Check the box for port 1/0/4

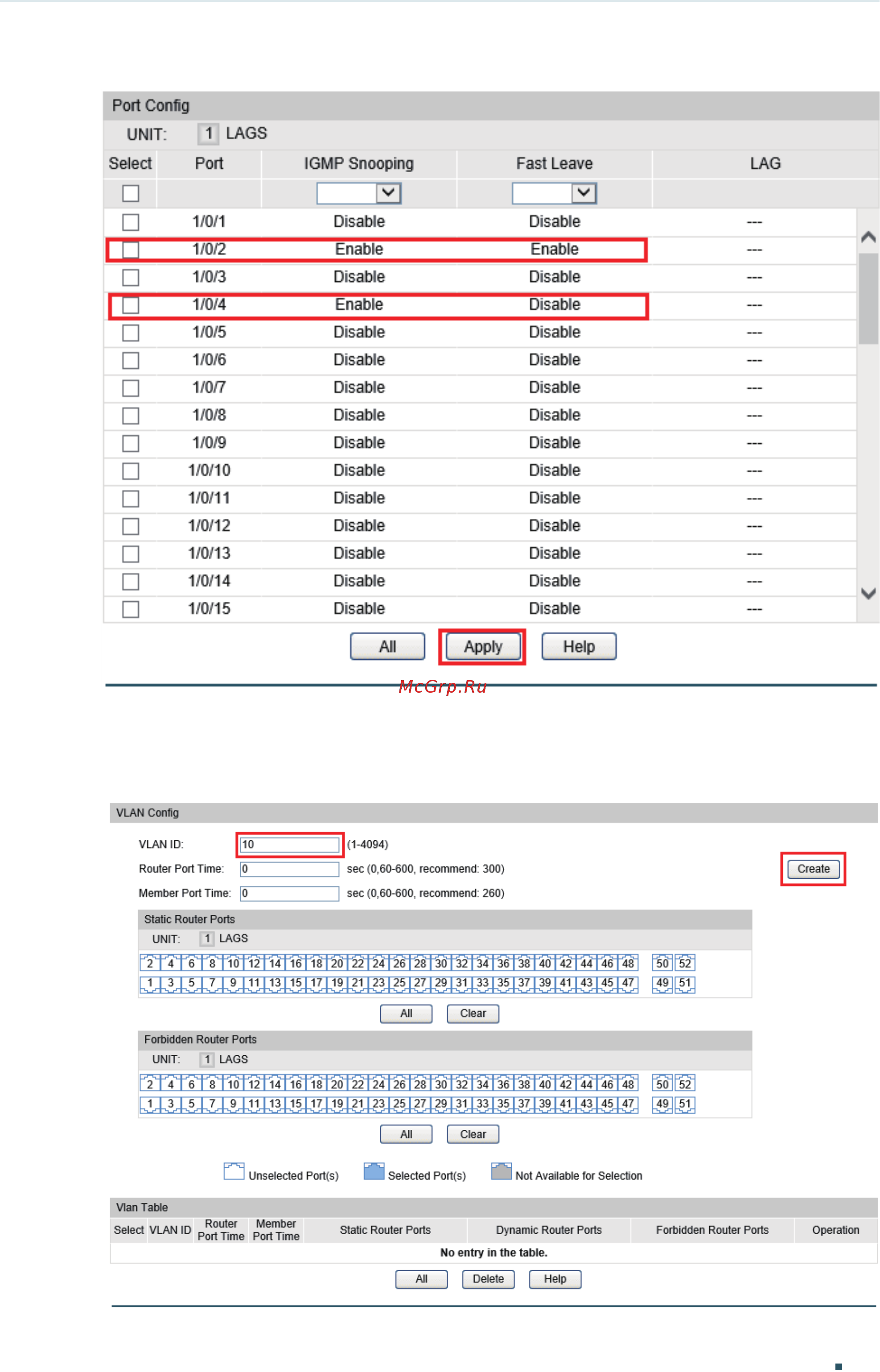tap(131, 305)
